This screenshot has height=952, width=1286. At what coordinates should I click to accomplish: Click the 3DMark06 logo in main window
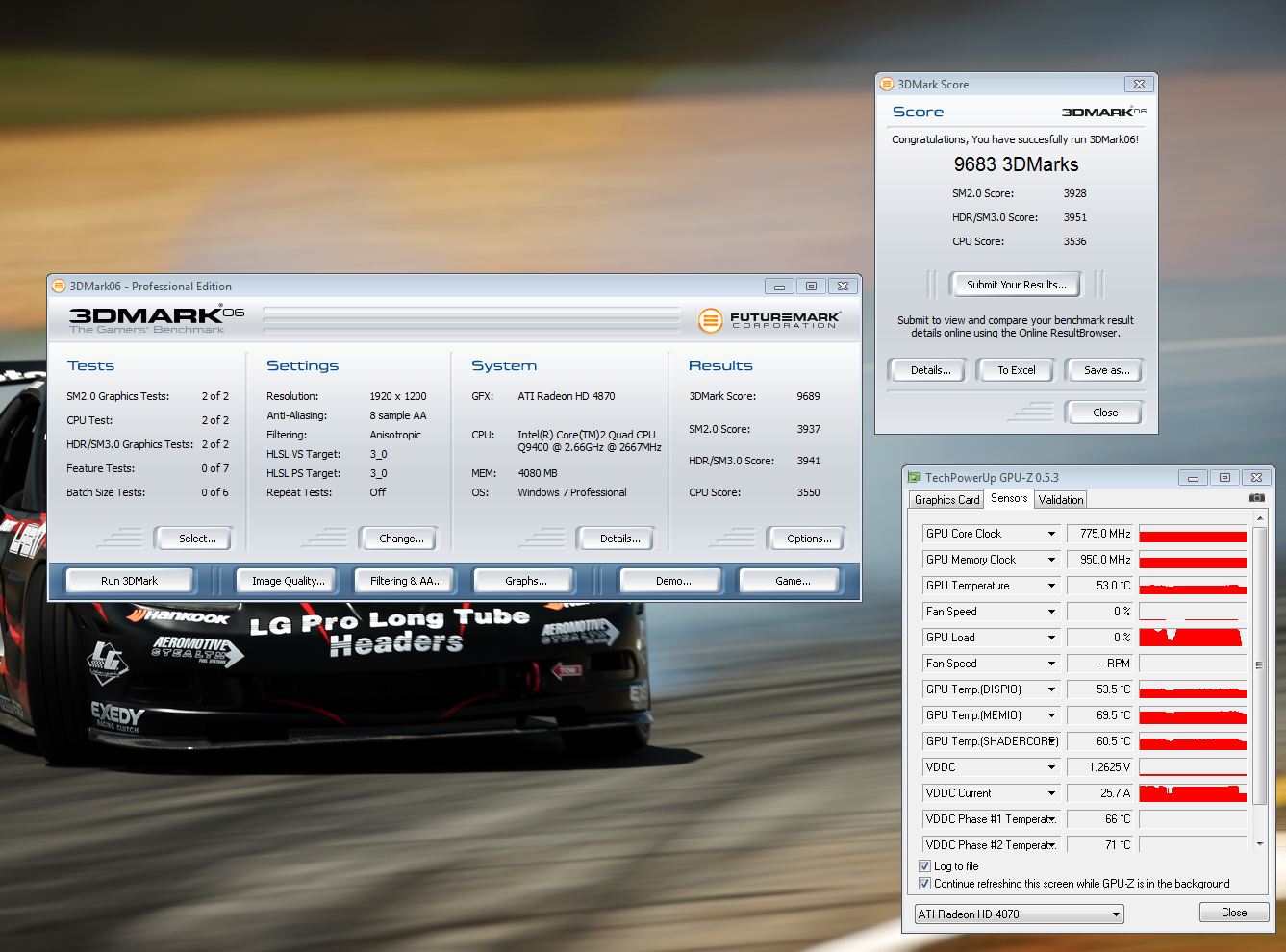(x=157, y=319)
